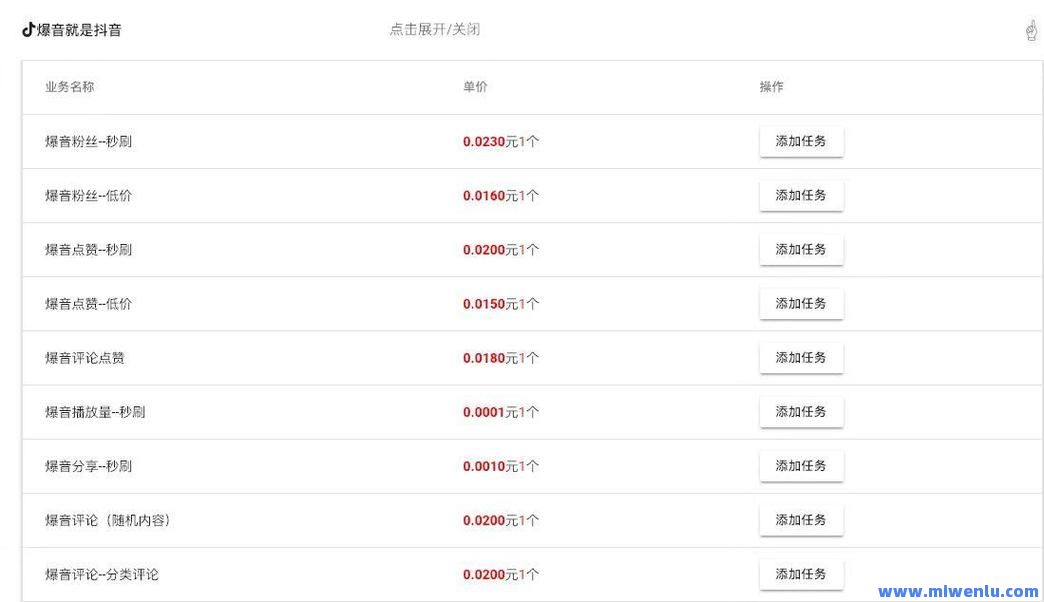1044x602 pixels.
Task: Click 添加任务 for 爆音分享--秒刷
Action: click(801, 465)
